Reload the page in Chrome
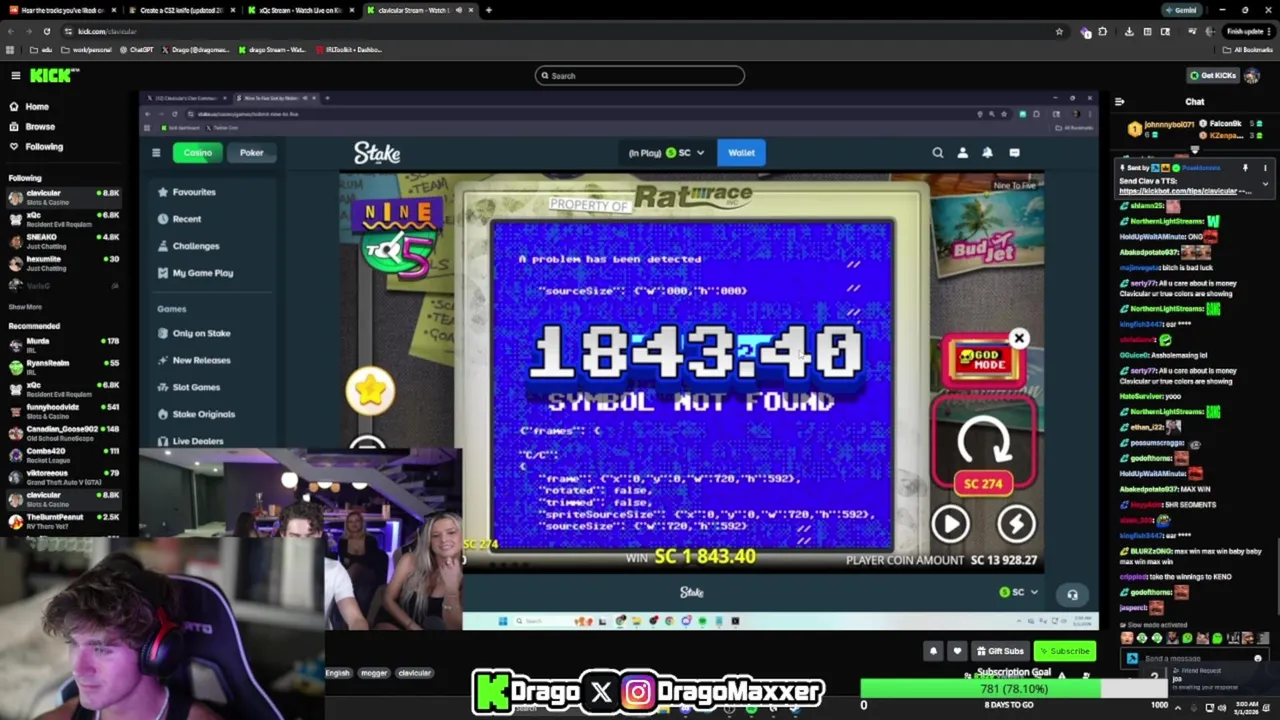The width and height of the screenshot is (1280, 720). 46,31
